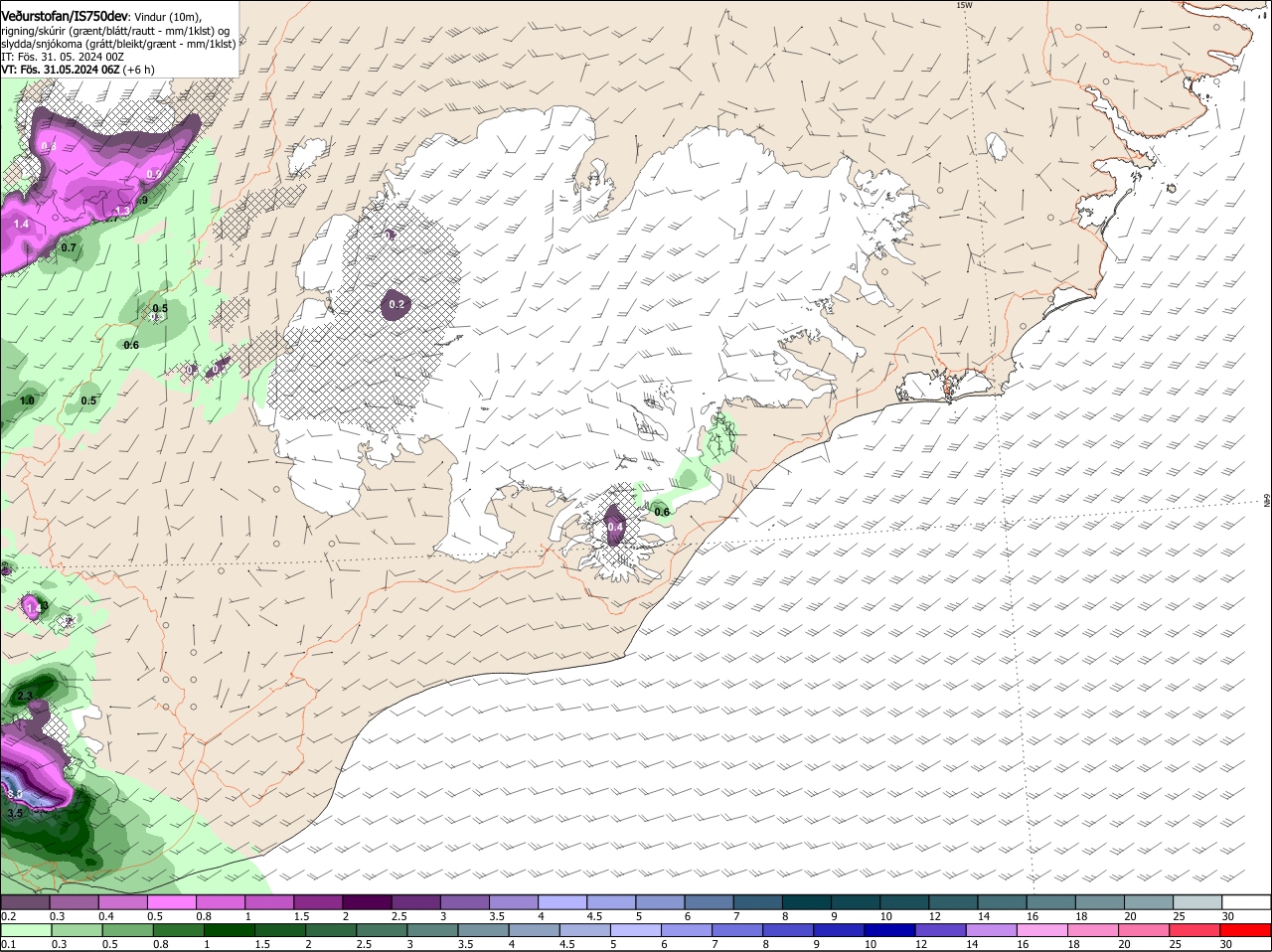Image resolution: width=1272 pixels, height=952 pixels.
Task: Click the lower legend swatch labeled 14
Action: pos(992,930)
